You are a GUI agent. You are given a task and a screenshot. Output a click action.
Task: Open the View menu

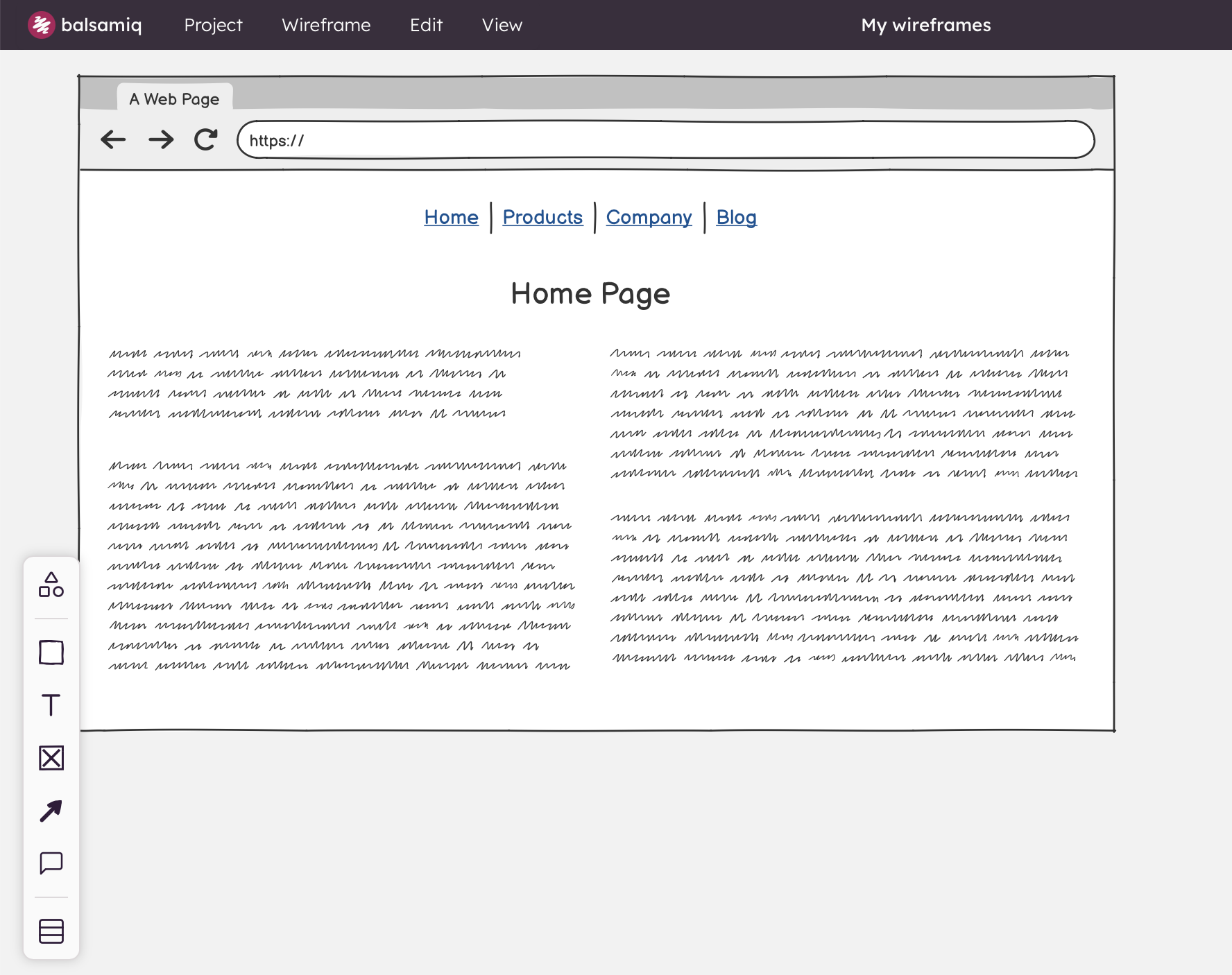point(502,25)
